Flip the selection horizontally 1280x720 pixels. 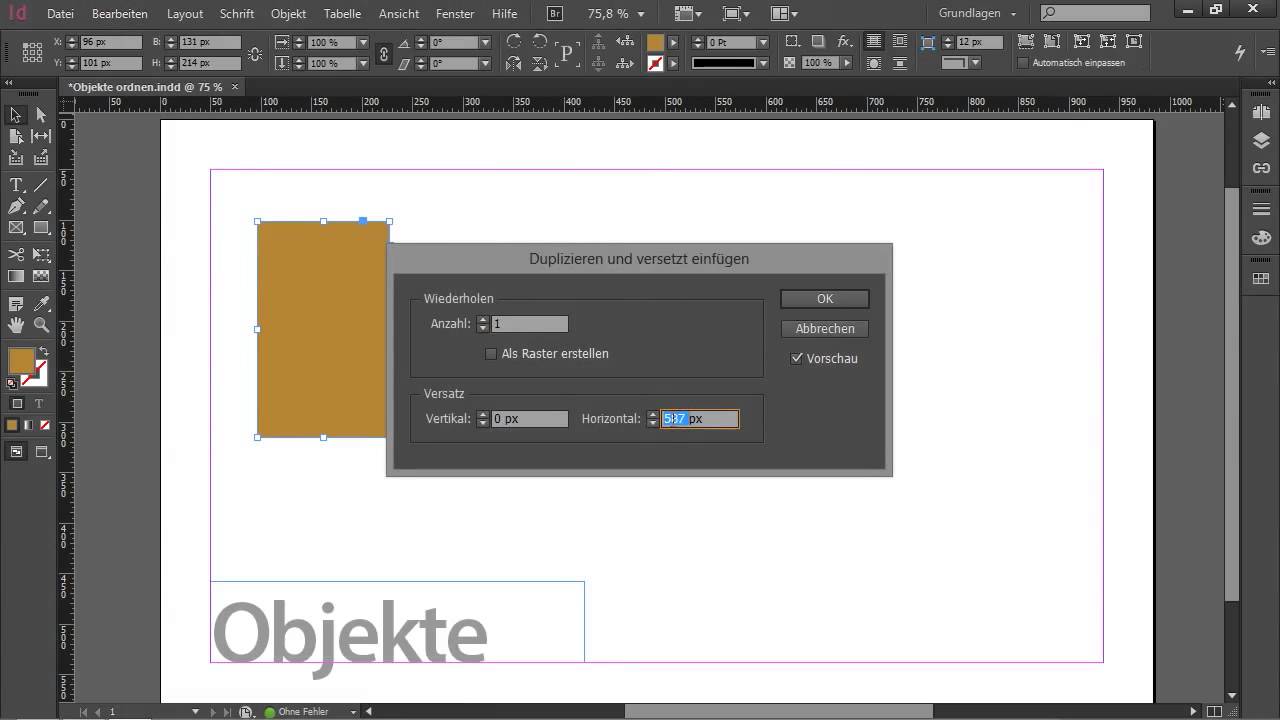tap(513, 64)
